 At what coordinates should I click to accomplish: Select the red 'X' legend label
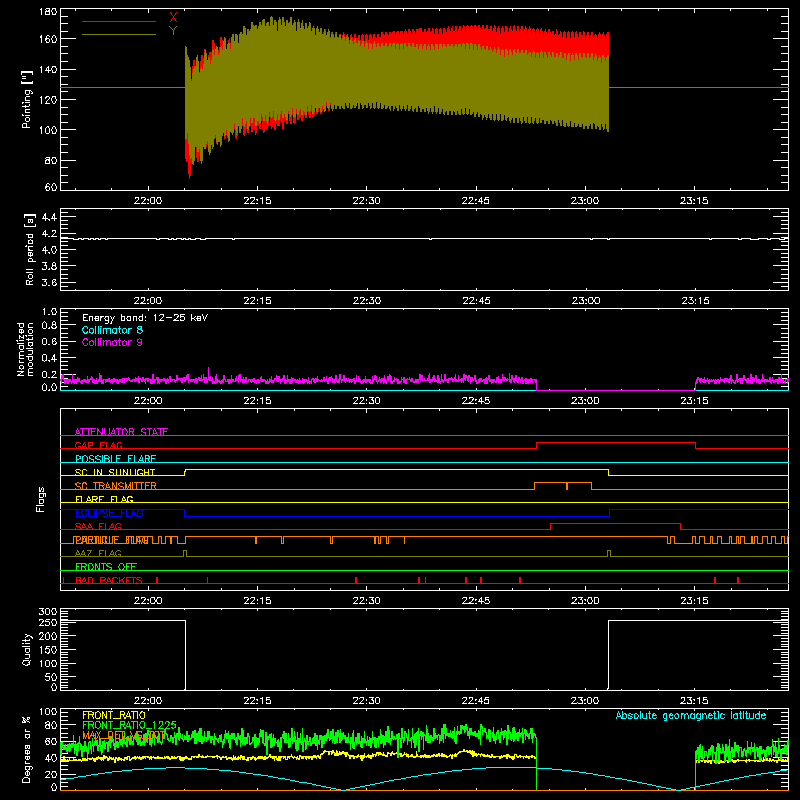(x=173, y=18)
